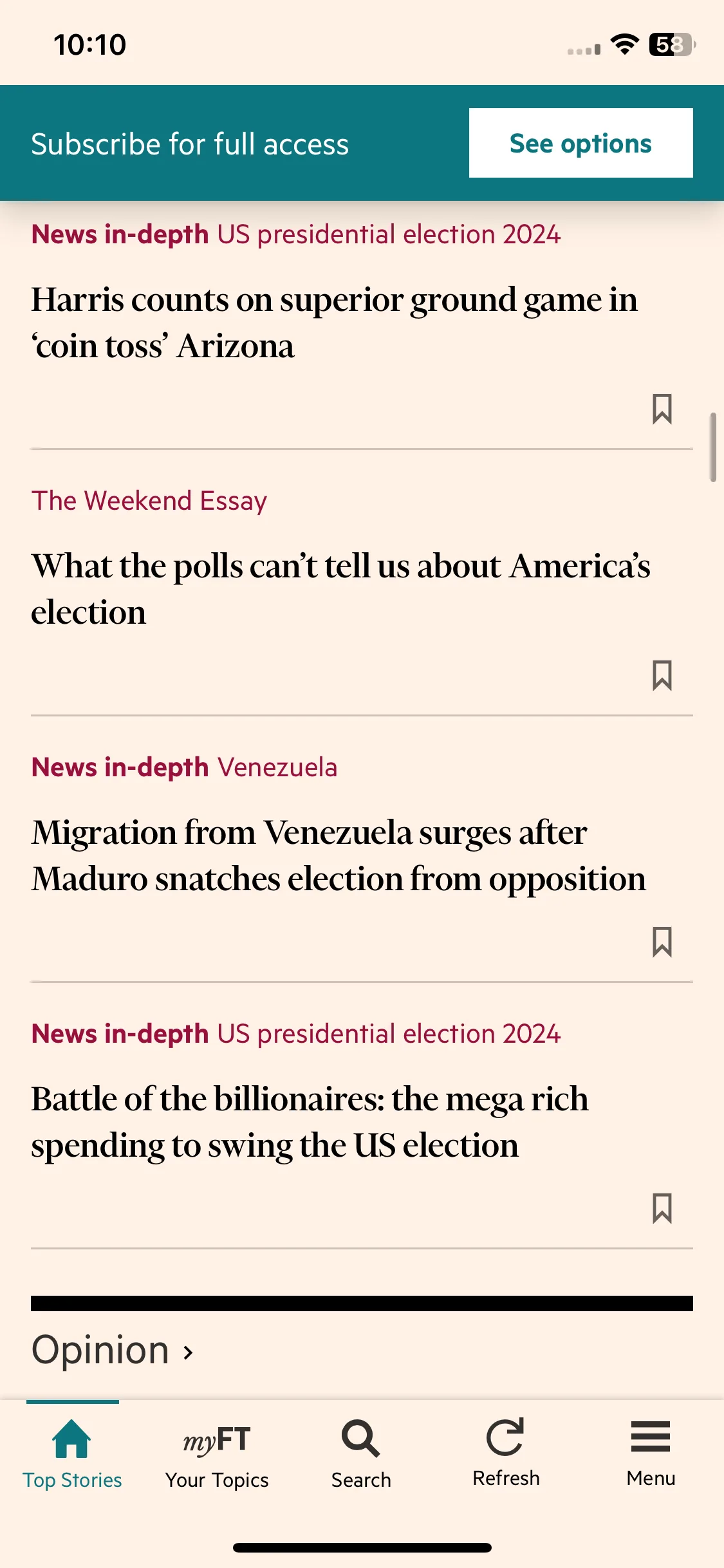Viewport: 724px width, 1568px height.
Task: Tap the Top Stories home icon
Action: click(x=72, y=1439)
